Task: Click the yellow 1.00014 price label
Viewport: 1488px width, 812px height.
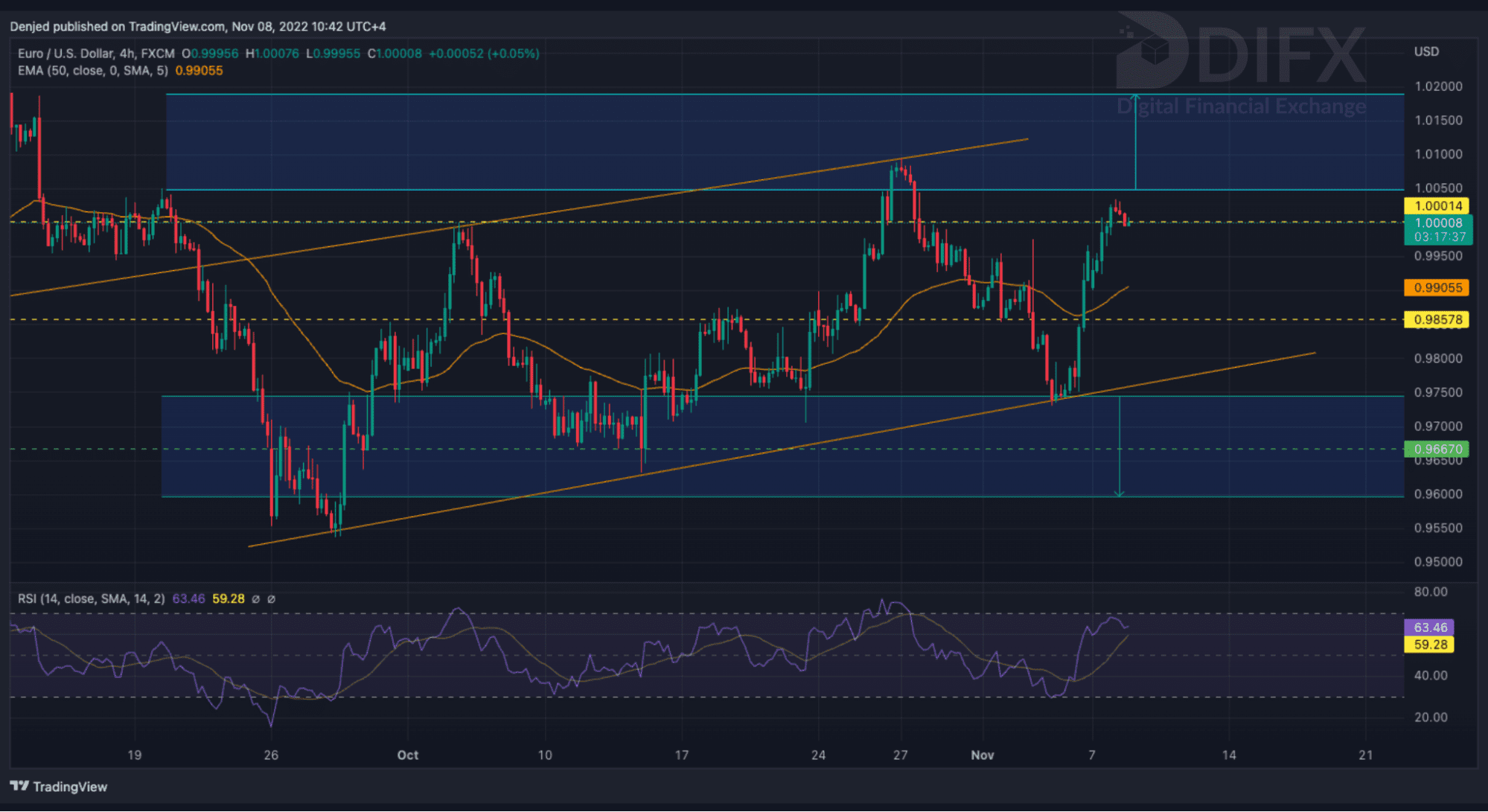Action: pyautogui.click(x=1437, y=206)
